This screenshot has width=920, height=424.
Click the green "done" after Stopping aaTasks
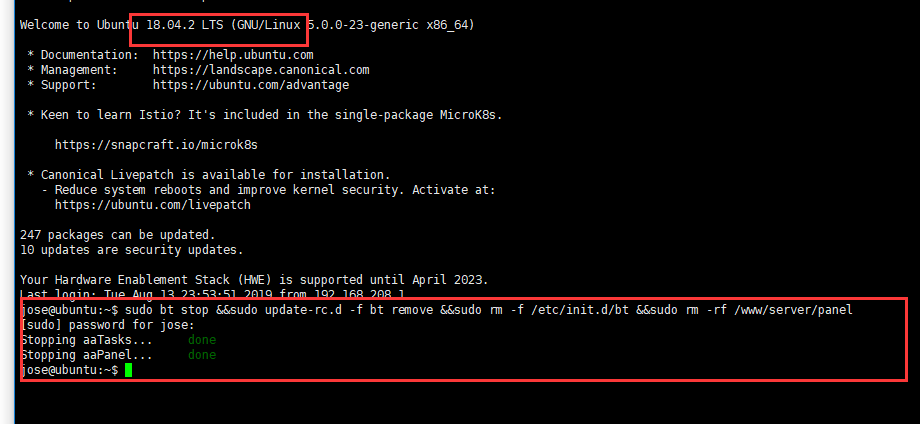click(x=201, y=340)
